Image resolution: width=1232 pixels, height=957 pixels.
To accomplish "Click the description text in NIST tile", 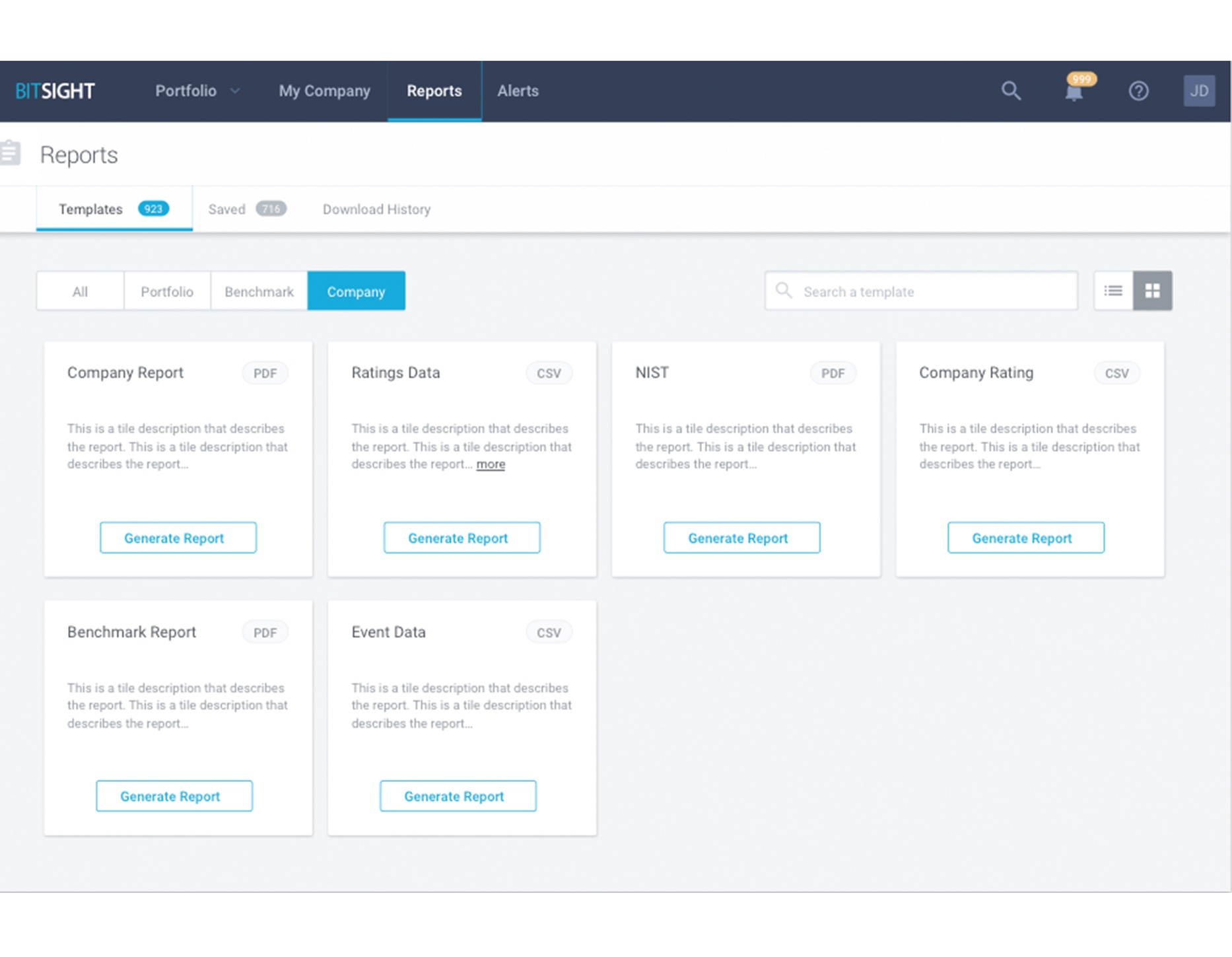I will [745, 446].
